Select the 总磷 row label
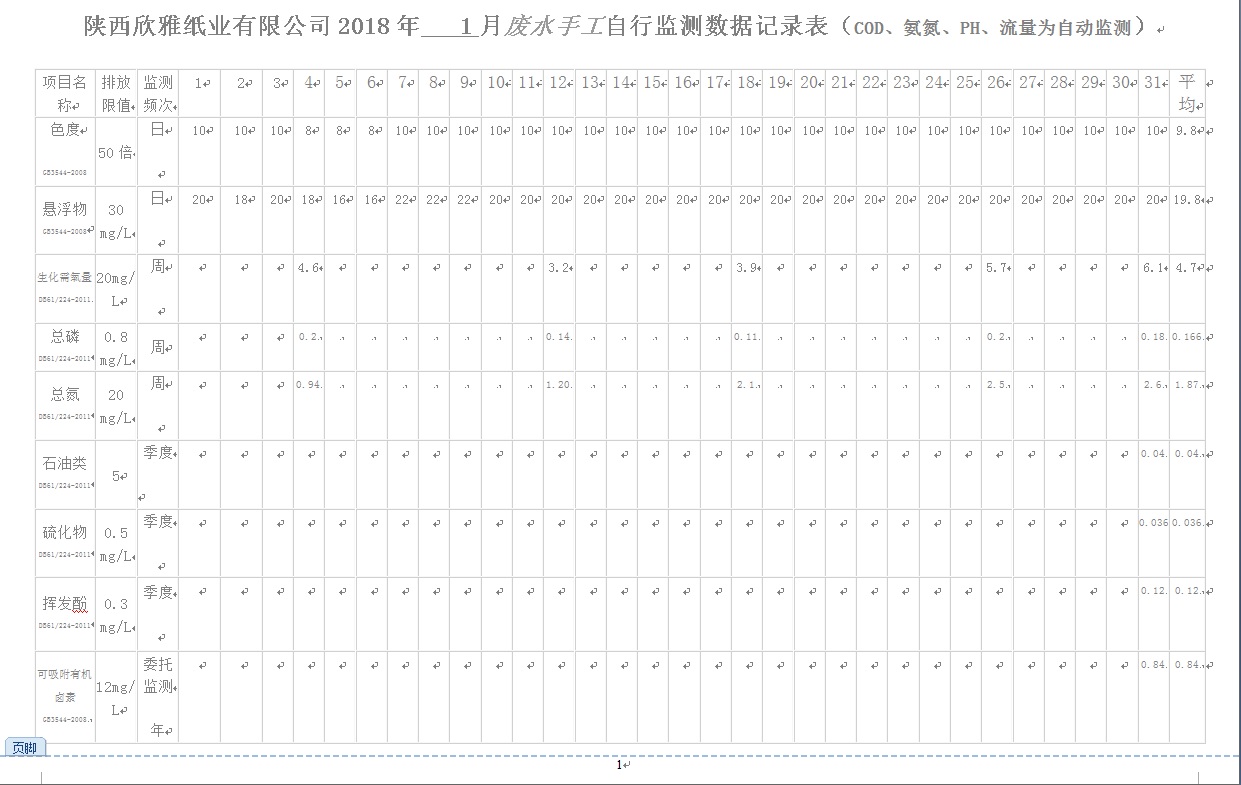Viewport: 1241px width, 785px height. (x=66, y=337)
